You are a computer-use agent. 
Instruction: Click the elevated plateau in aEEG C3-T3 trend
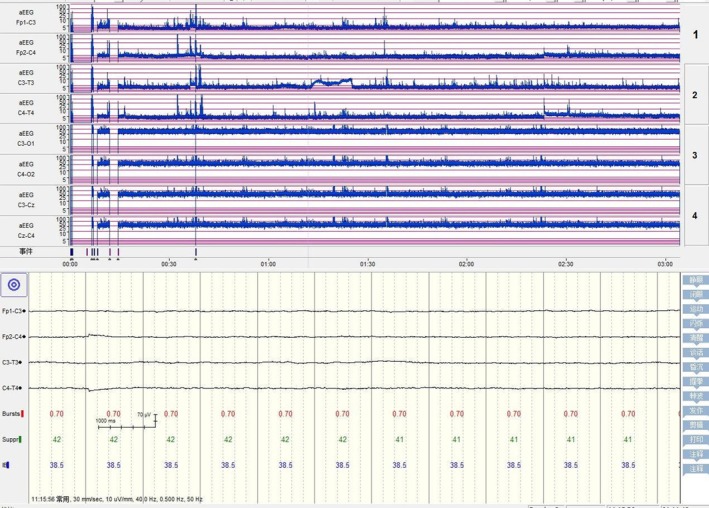tap(332, 82)
